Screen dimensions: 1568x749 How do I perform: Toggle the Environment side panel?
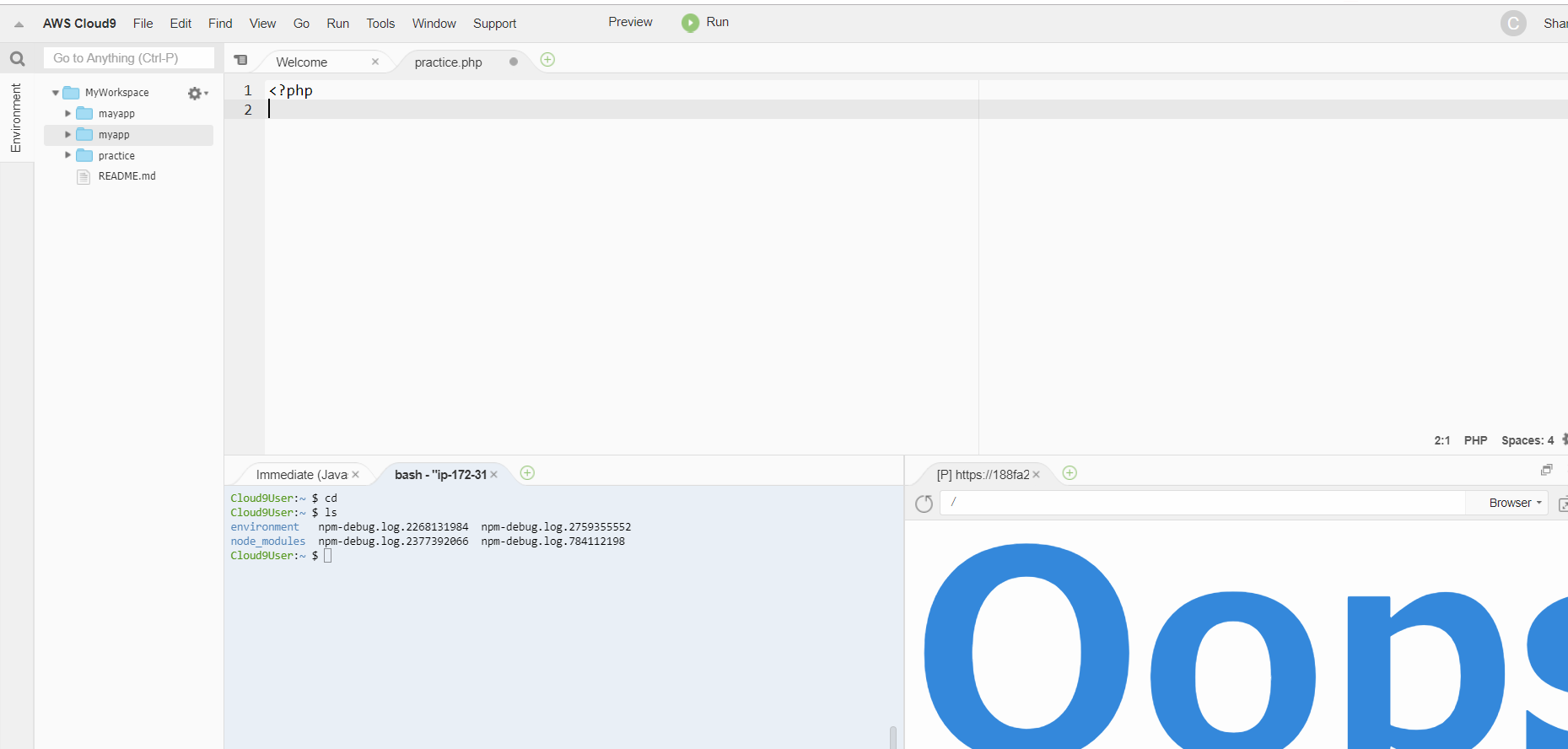coord(15,118)
